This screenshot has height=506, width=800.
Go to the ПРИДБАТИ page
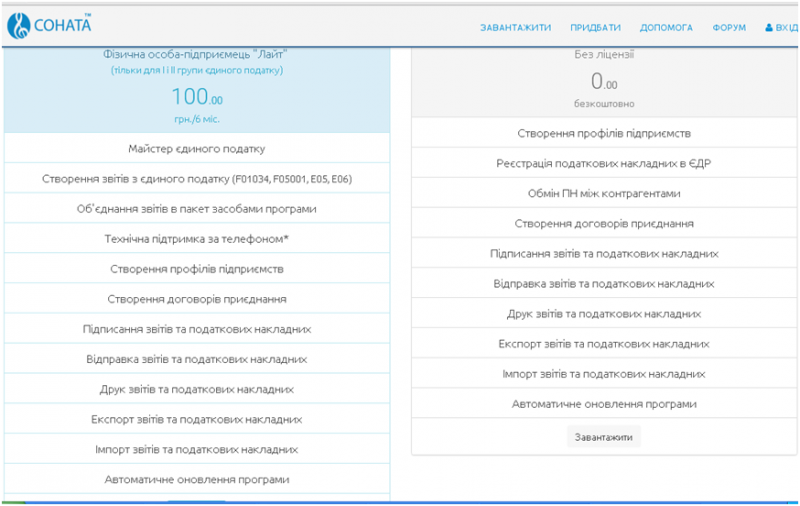tap(595, 28)
